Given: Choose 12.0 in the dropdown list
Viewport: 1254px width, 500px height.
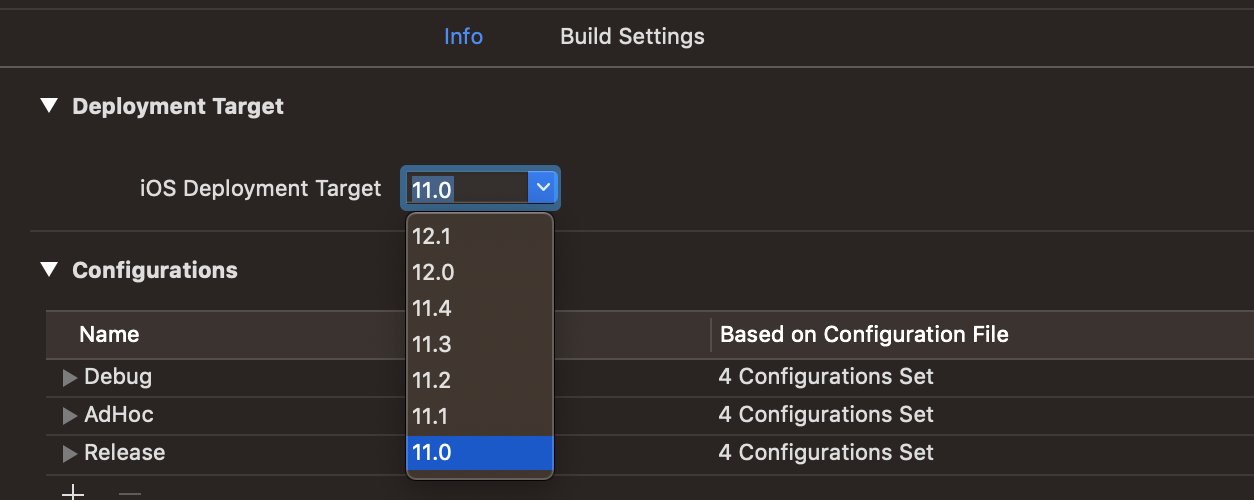Looking at the screenshot, I should 480,272.
